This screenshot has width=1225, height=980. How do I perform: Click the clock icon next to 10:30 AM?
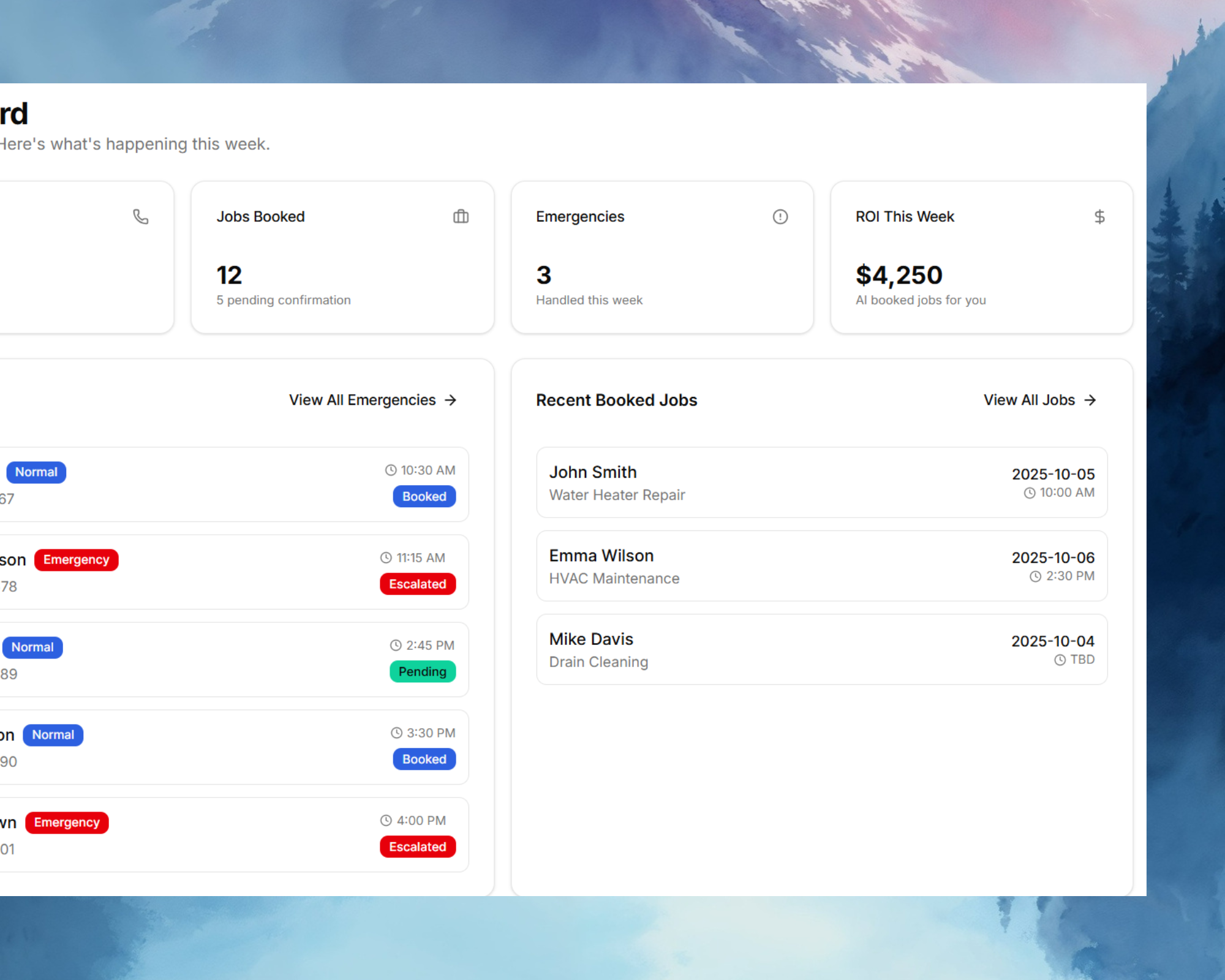[x=390, y=470]
